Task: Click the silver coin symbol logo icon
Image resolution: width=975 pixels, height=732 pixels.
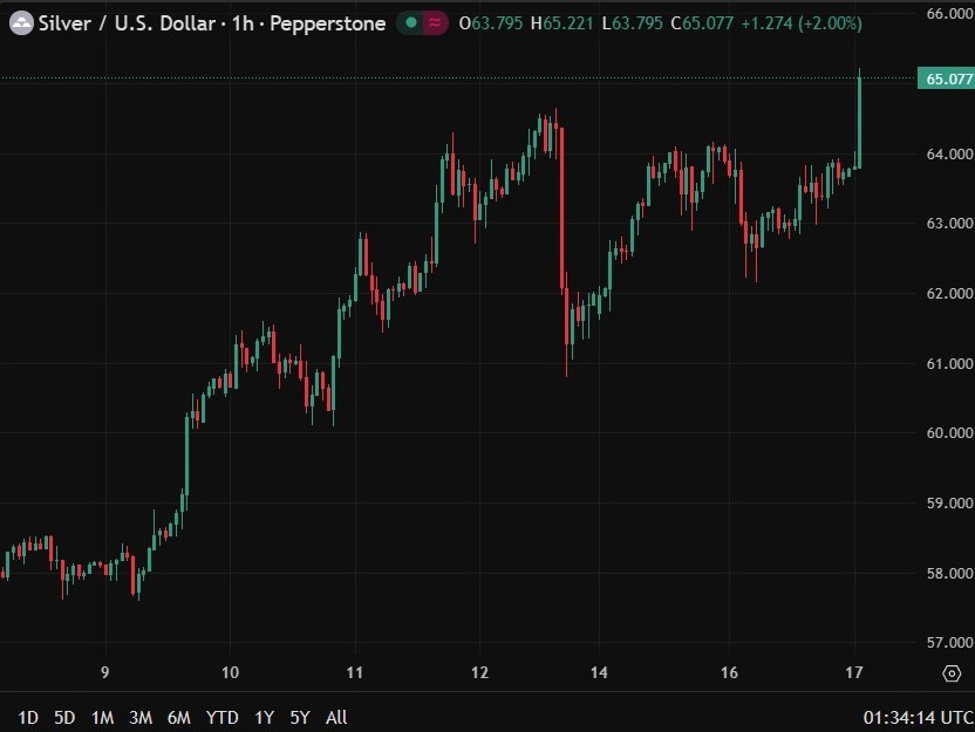Action: [x=20, y=22]
